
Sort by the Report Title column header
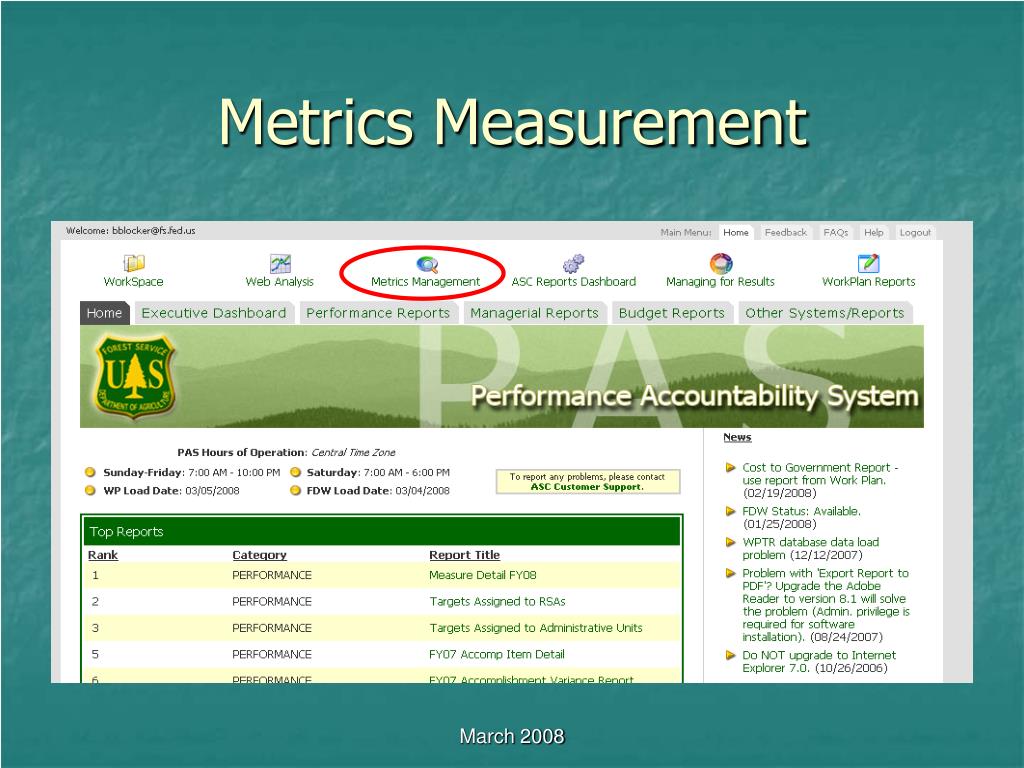(x=464, y=555)
